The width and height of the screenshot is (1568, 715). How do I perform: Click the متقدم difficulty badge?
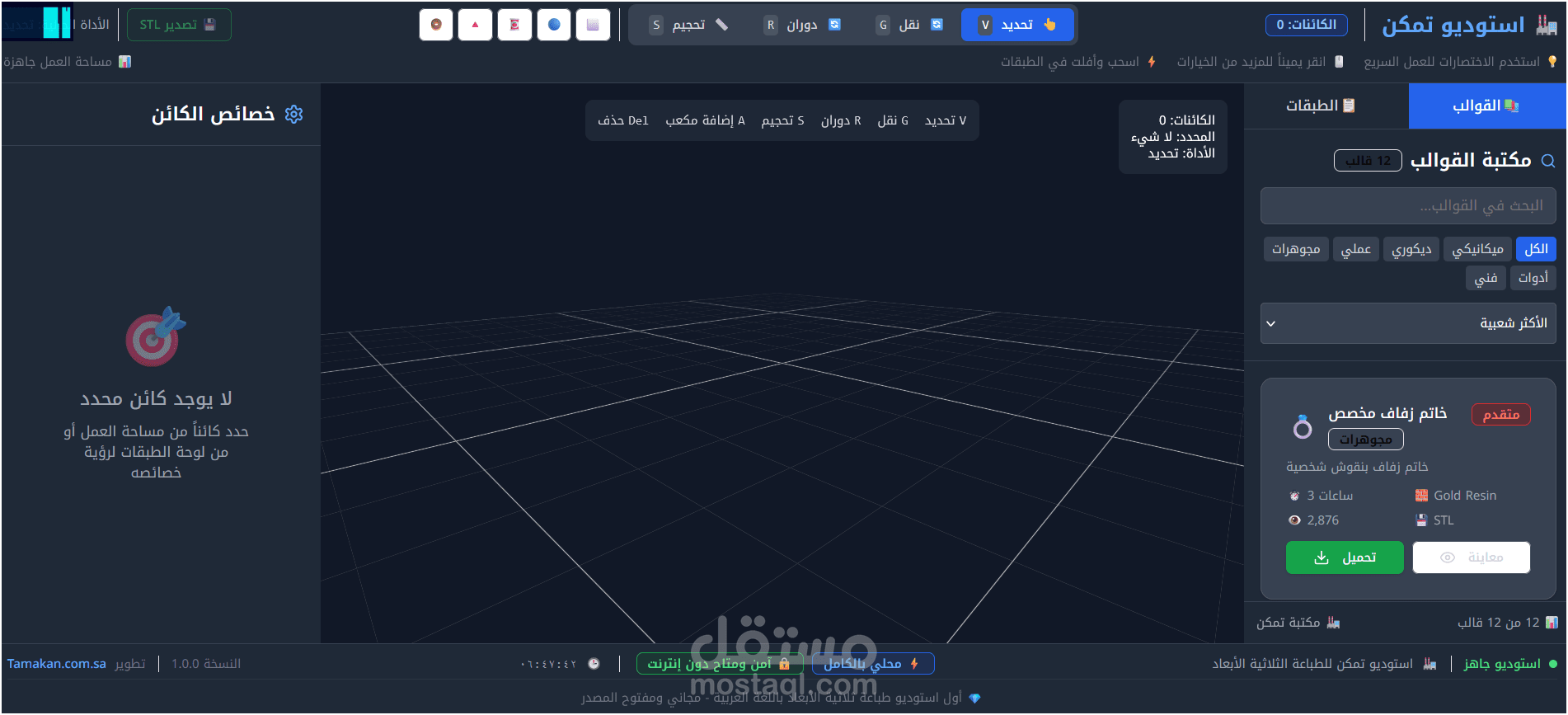[x=1501, y=415]
